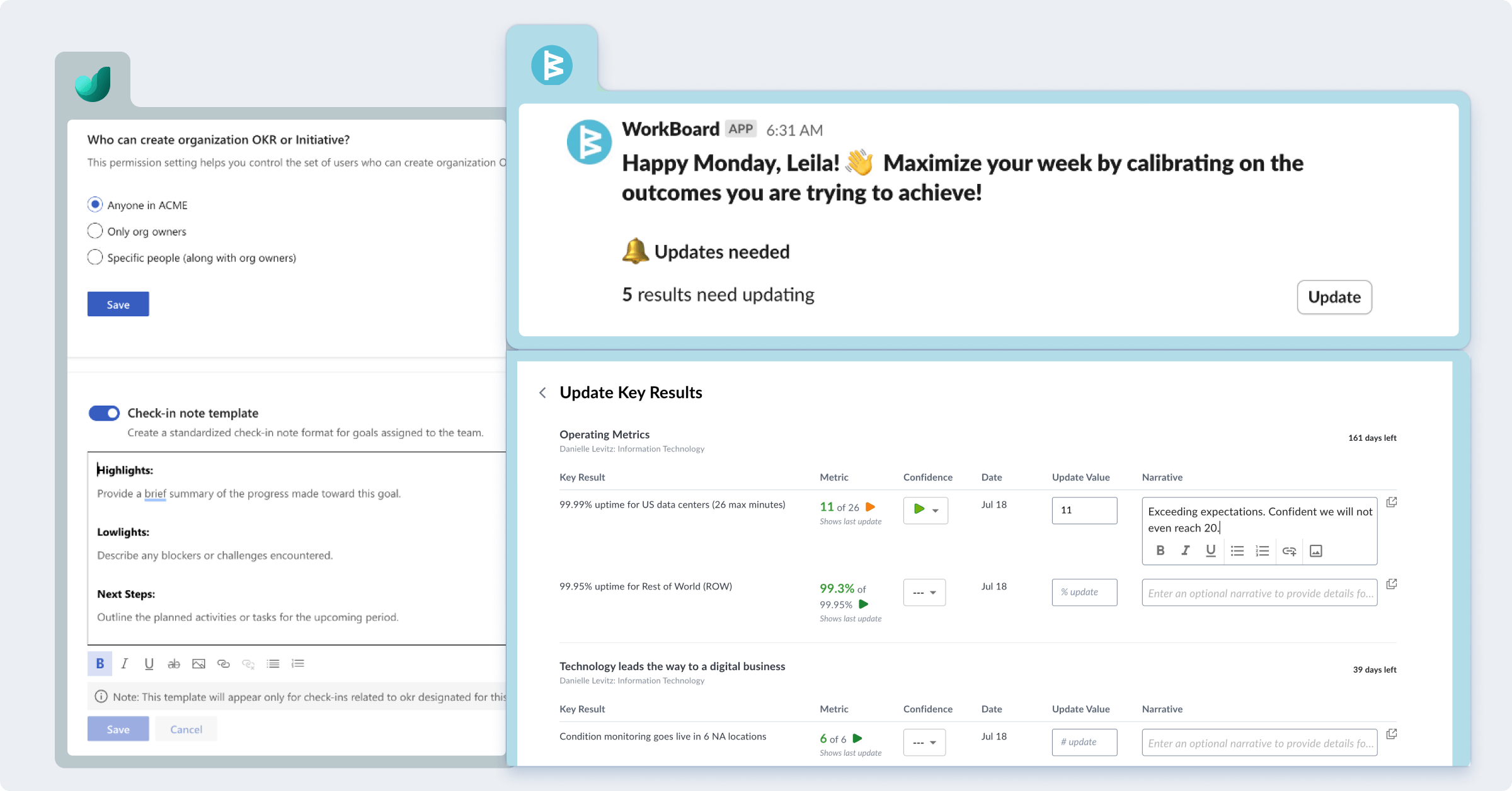Underline the narrative text in Key Results
The image size is (1512, 791).
(1210, 550)
